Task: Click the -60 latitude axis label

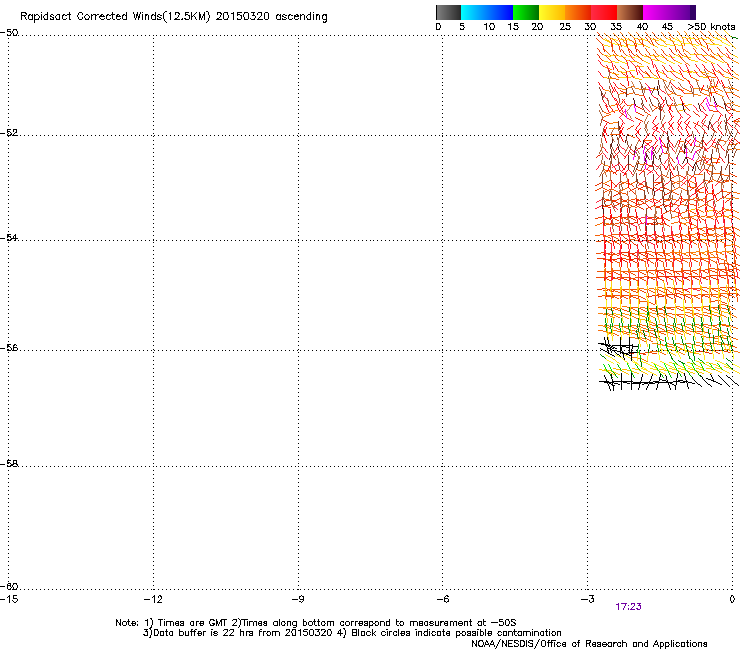Action: coord(9,587)
